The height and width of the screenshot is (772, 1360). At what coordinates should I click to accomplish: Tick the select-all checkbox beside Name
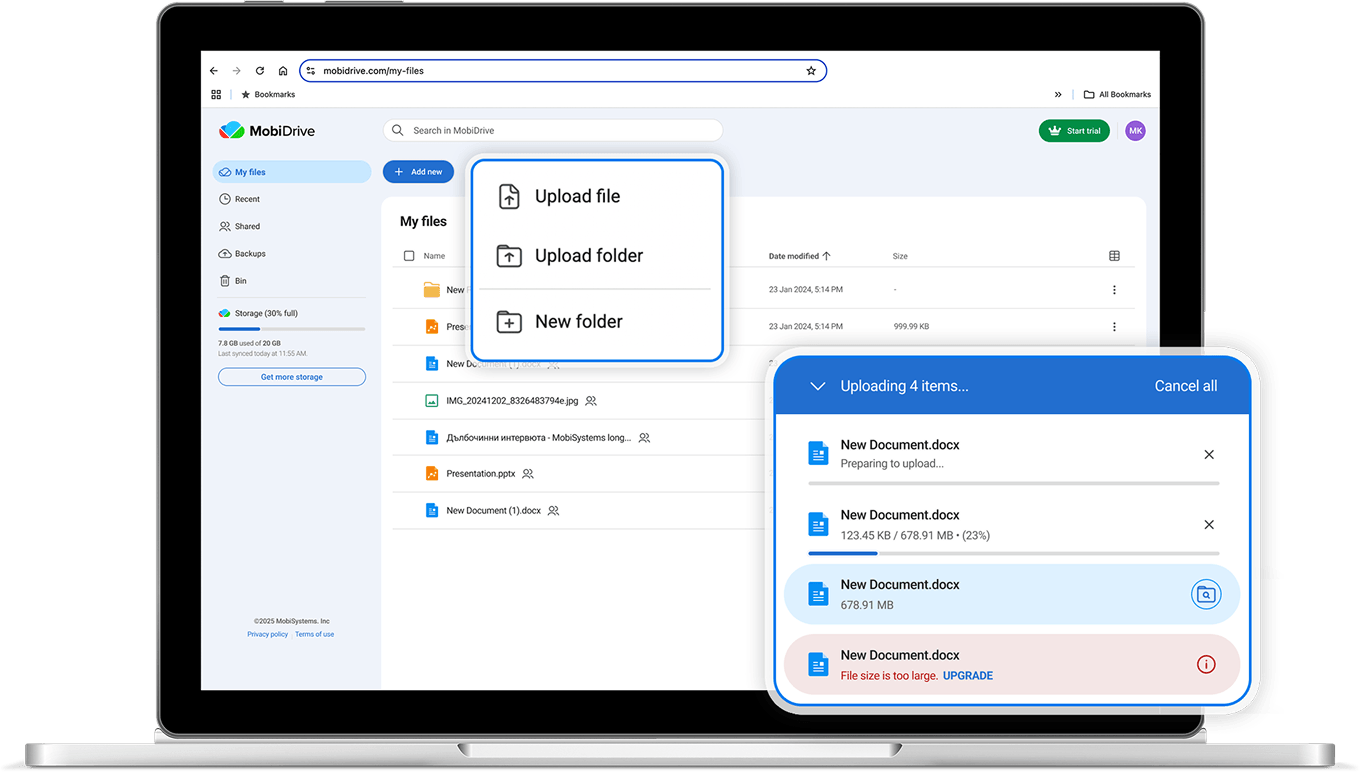[409, 256]
